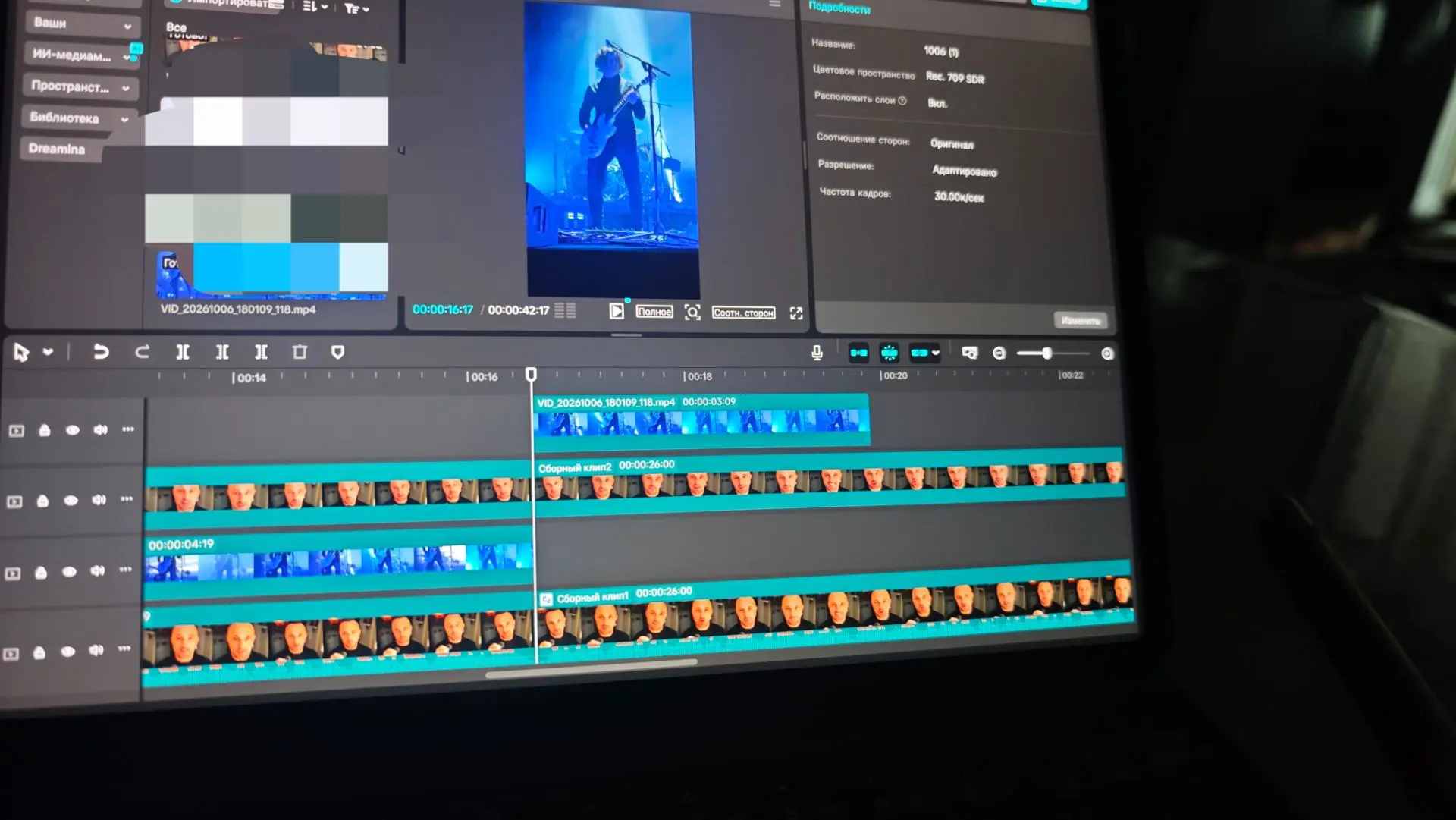Delete the selected clip with the trash icon
This screenshot has width=1456, height=820.
(300, 352)
